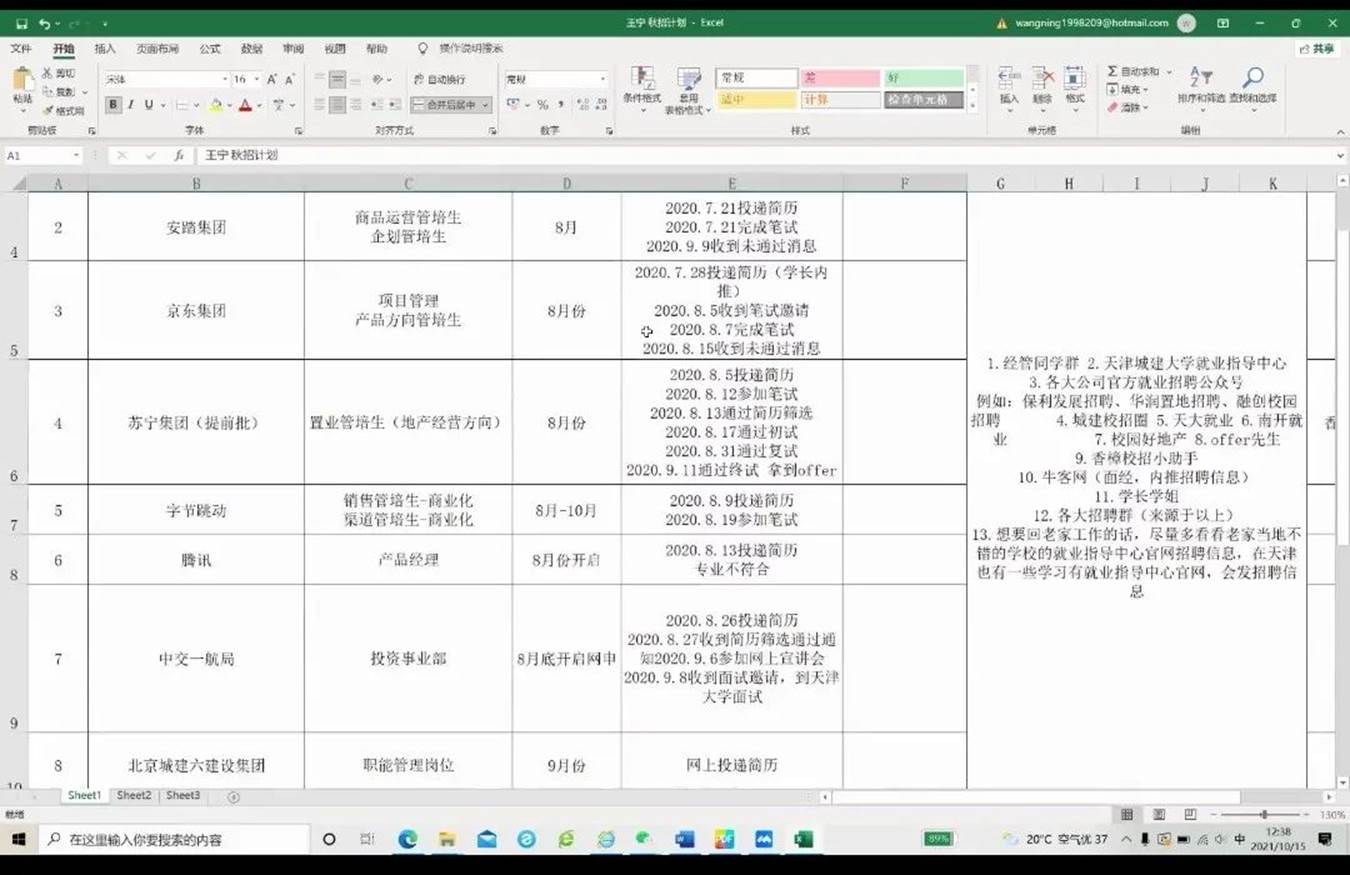
Task: Open Format as Table (套用表格格式)
Action: 688,91
